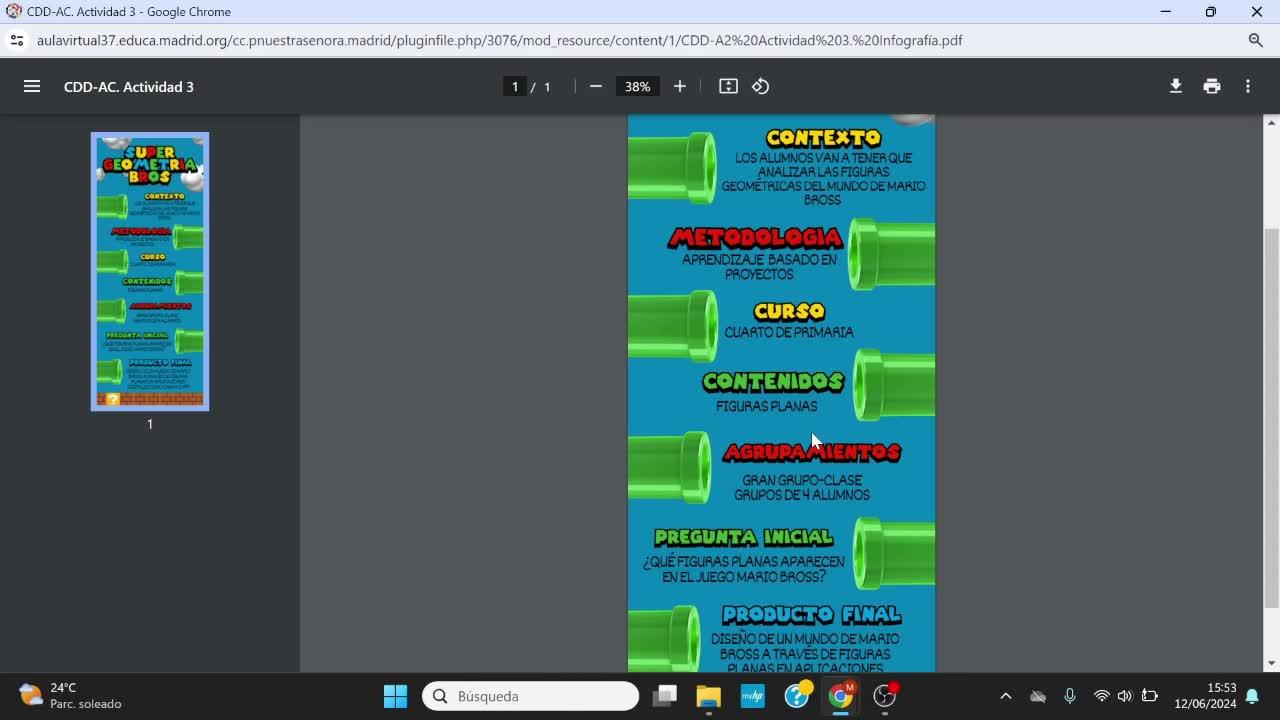Zoom out with the minus icon
The height and width of the screenshot is (720, 1280).
click(x=596, y=87)
